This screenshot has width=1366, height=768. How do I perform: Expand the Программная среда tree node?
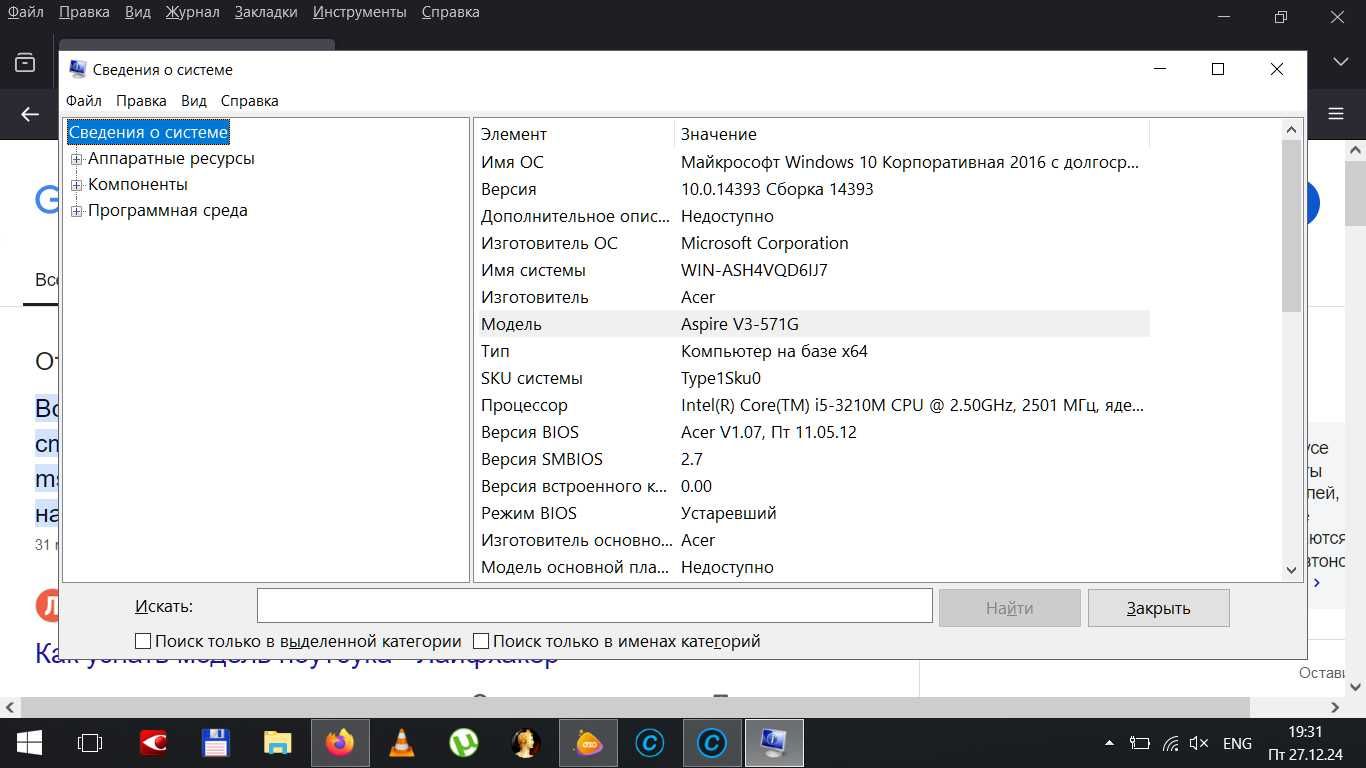tap(76, 211)
